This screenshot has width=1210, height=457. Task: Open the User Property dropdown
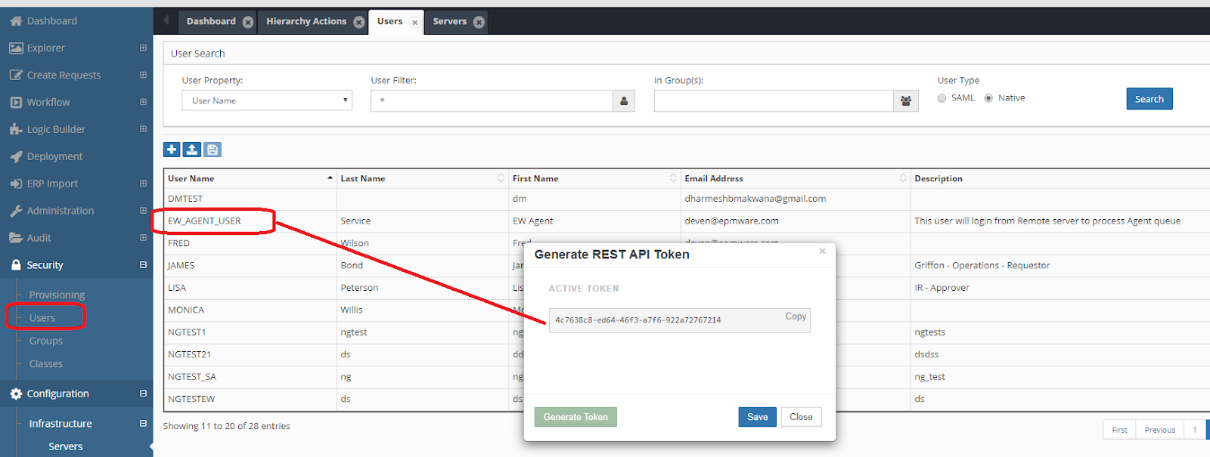(267, 100)
